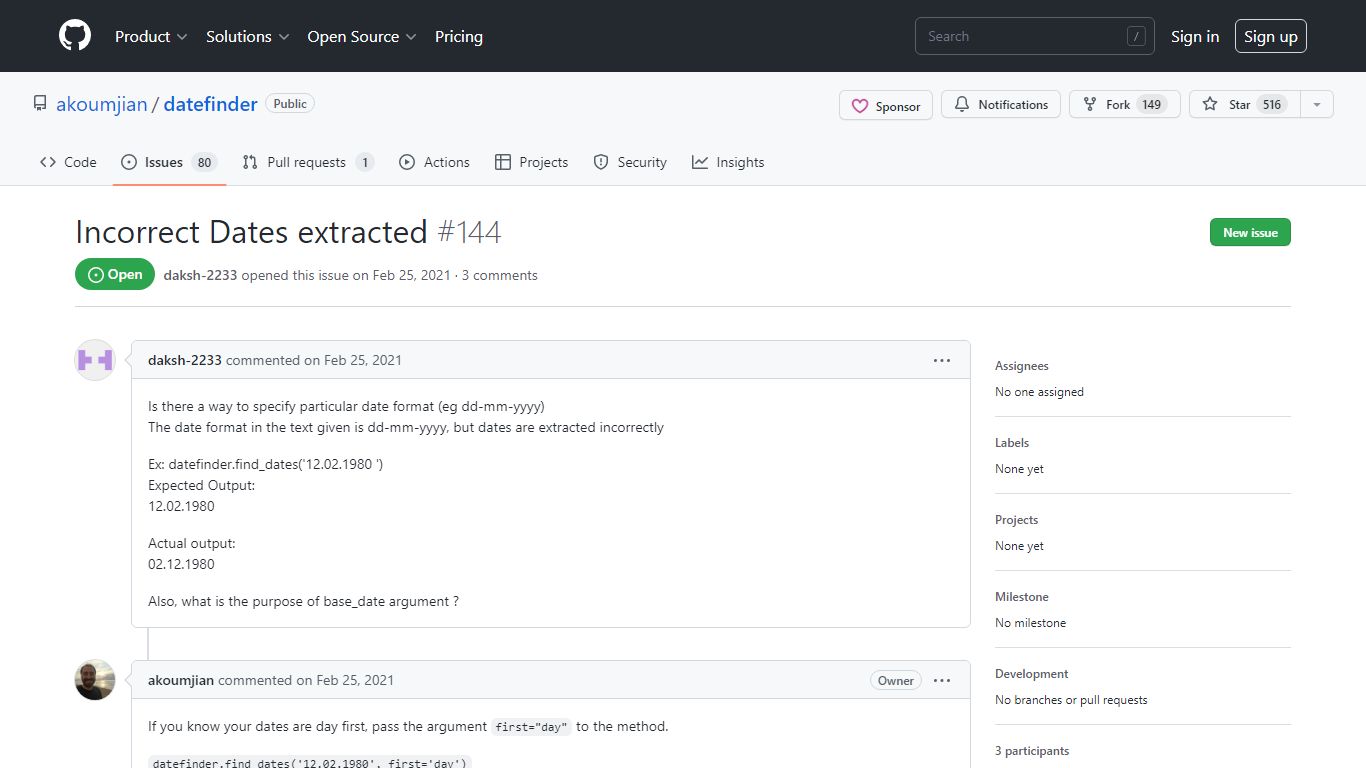Click the 'No milestone' text
Screen dimensions: 1366x768
pyautogui.click(x=1031, y=623)
